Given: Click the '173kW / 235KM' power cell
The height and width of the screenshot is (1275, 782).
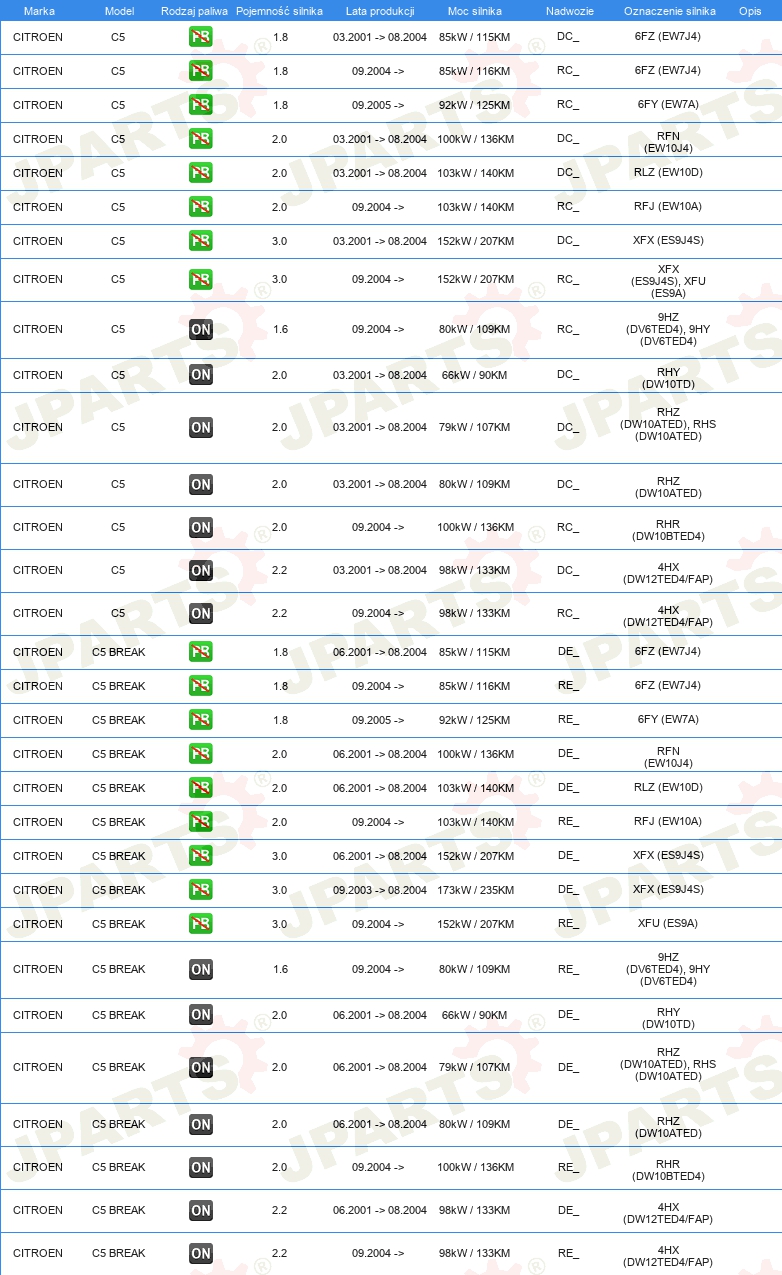Looking at the screenshot, I should pos(476,890).
